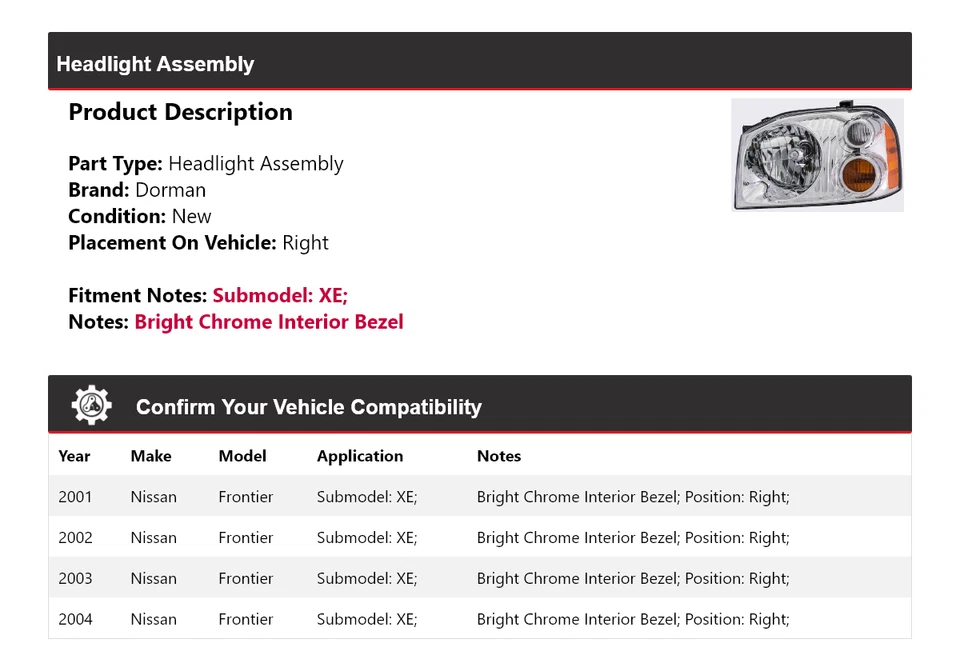960x671 pixels.
Task: Click the Year column header
Action: [74, 456]
